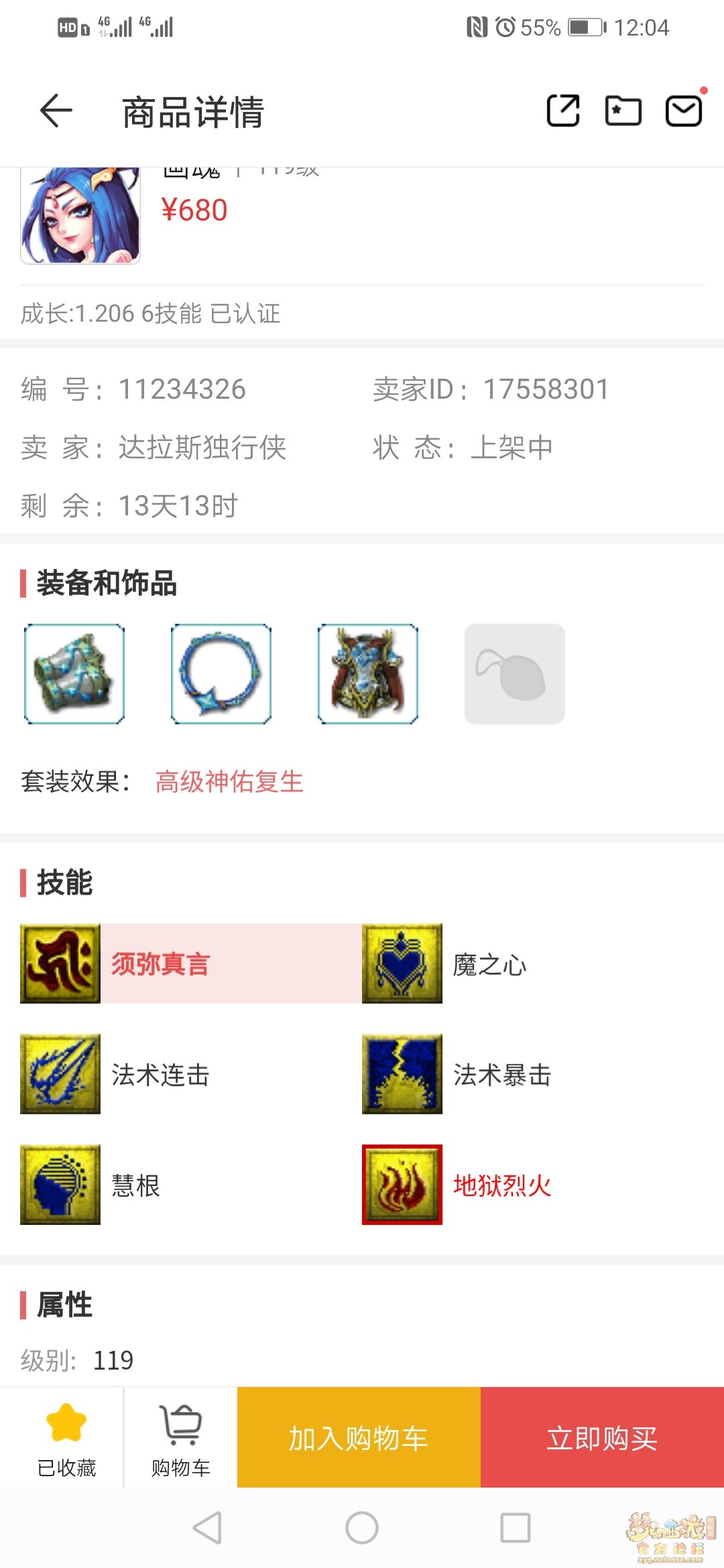Tap the back arrow in header
Screen dimensions: 724x1568
tap(56, 111)
